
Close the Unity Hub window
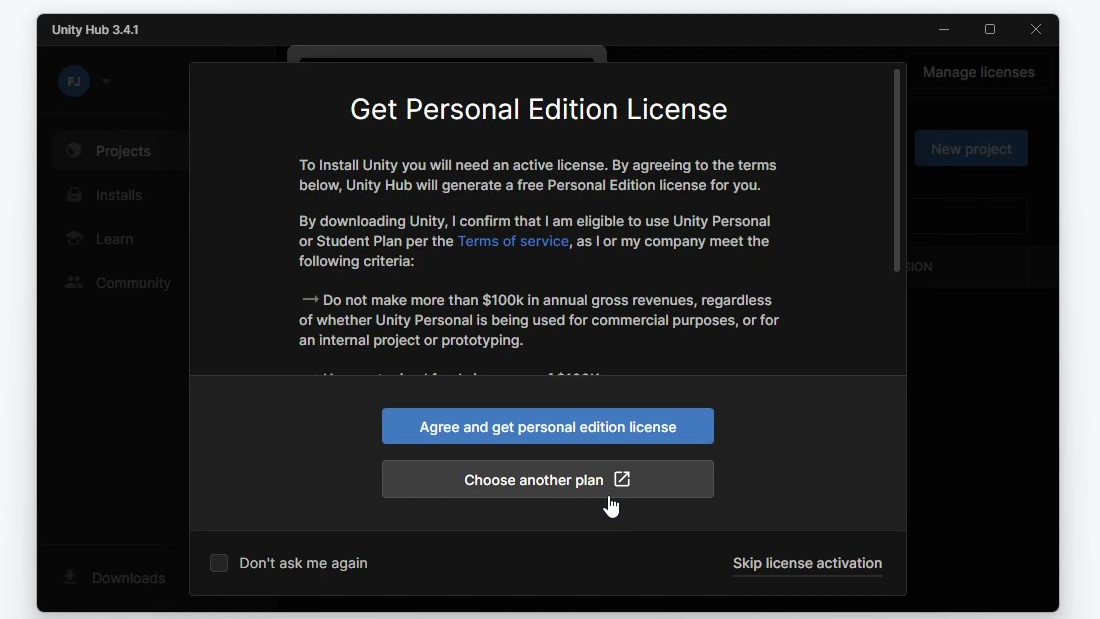[1035, 29]
